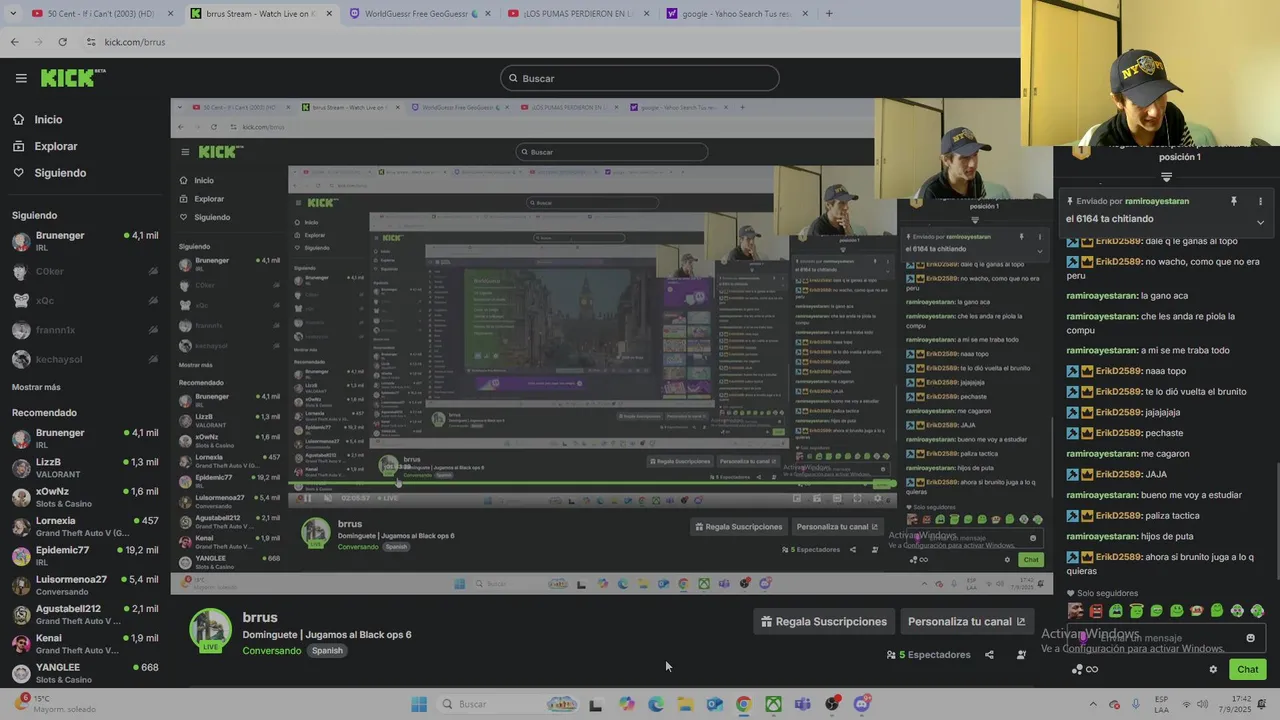Open Brunenger in Siguiendo list
The image size is (1280, 720).
[85, 241]
